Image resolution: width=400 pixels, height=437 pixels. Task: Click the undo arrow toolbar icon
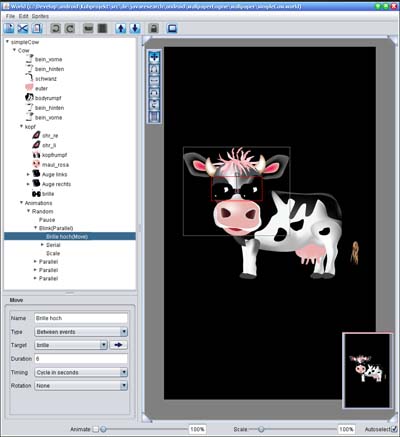click(x=56, y=28)
